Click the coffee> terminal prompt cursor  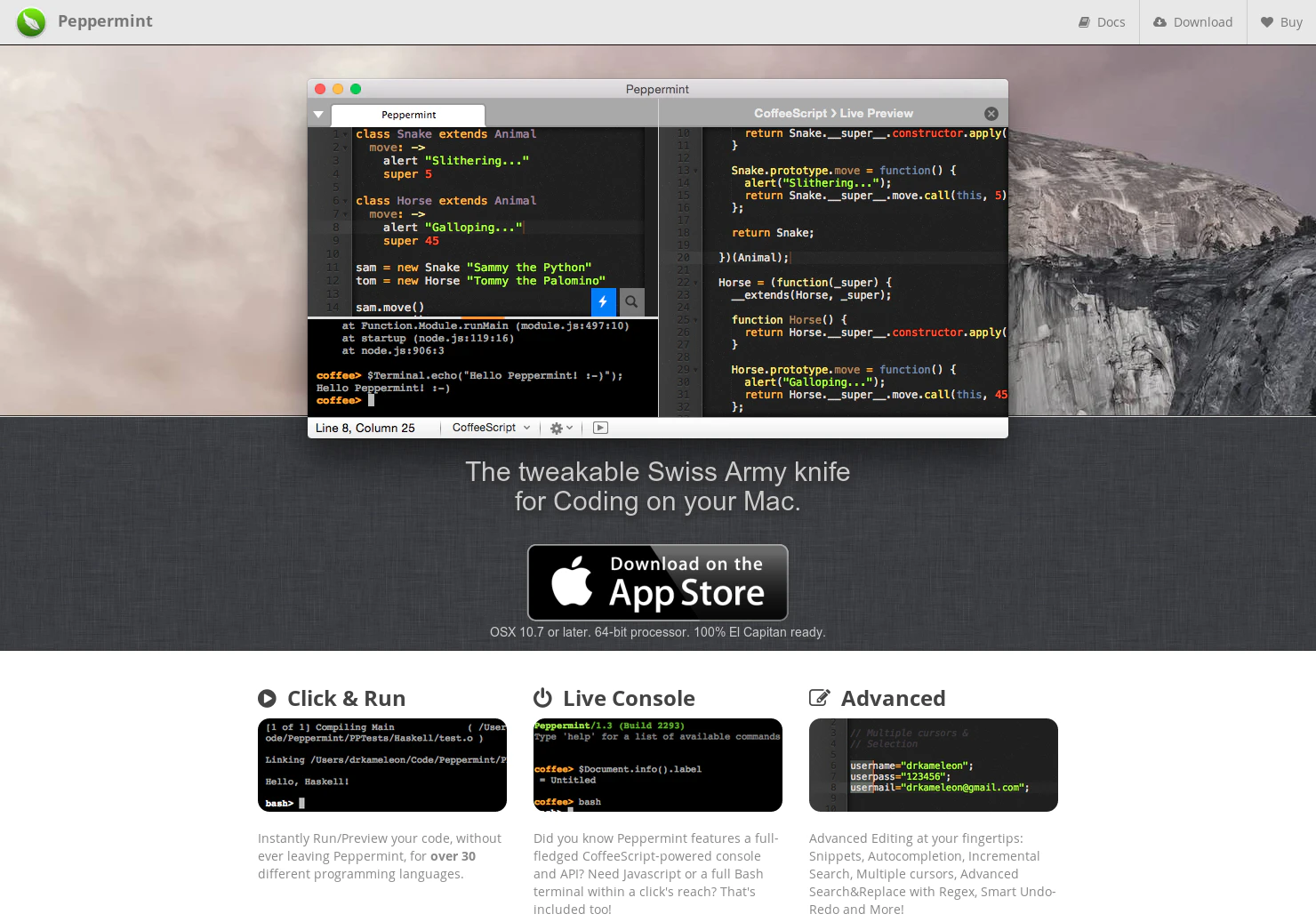(371, 400)
